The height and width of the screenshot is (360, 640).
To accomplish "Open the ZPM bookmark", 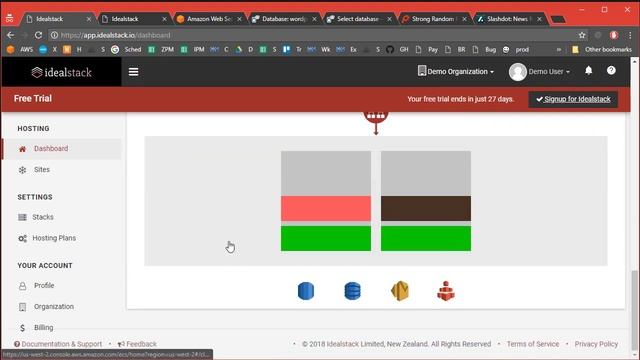I will point(162,49).
